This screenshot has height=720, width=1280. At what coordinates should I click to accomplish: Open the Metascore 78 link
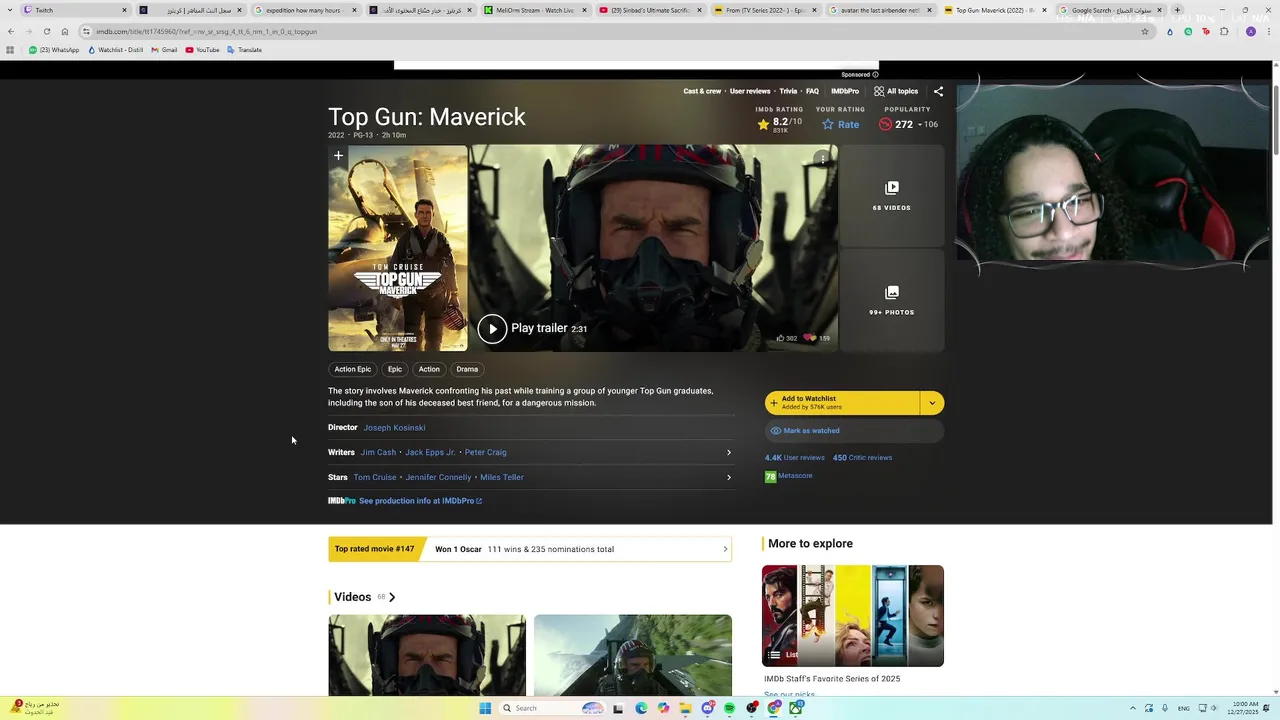click(x=789, y=476)
